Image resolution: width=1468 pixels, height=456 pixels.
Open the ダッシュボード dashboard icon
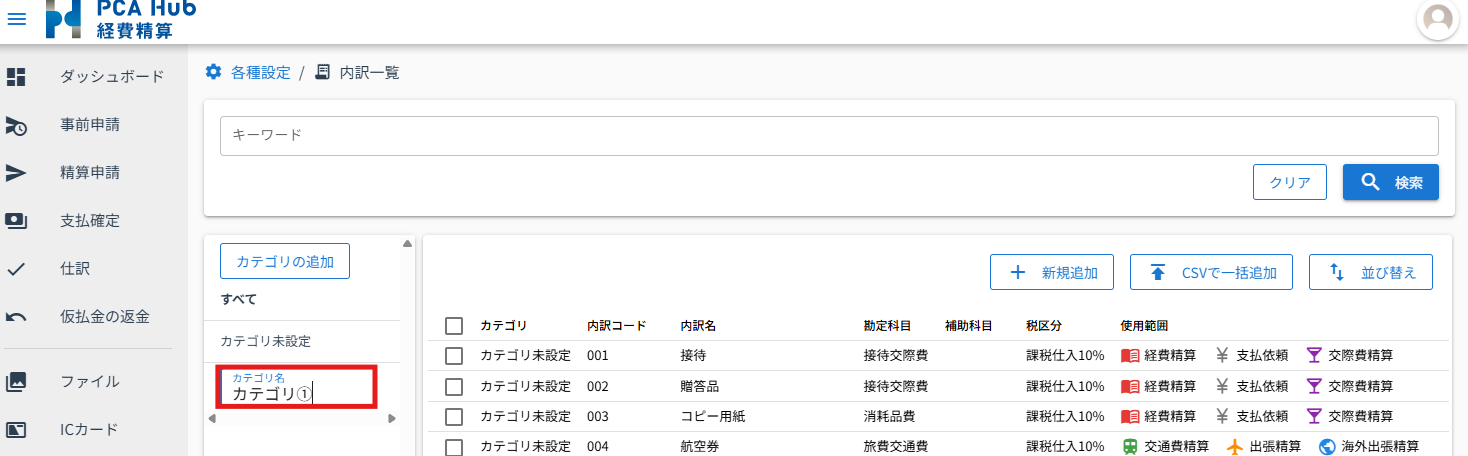pyautogui.click(x=16, y=77)
